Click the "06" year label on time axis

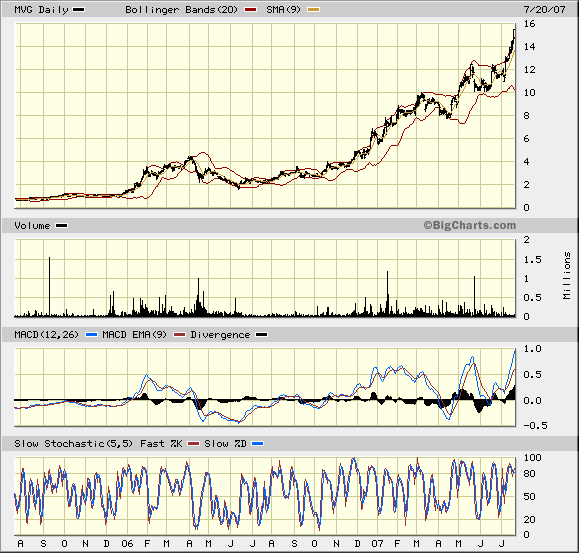click(x=127, y=544)
